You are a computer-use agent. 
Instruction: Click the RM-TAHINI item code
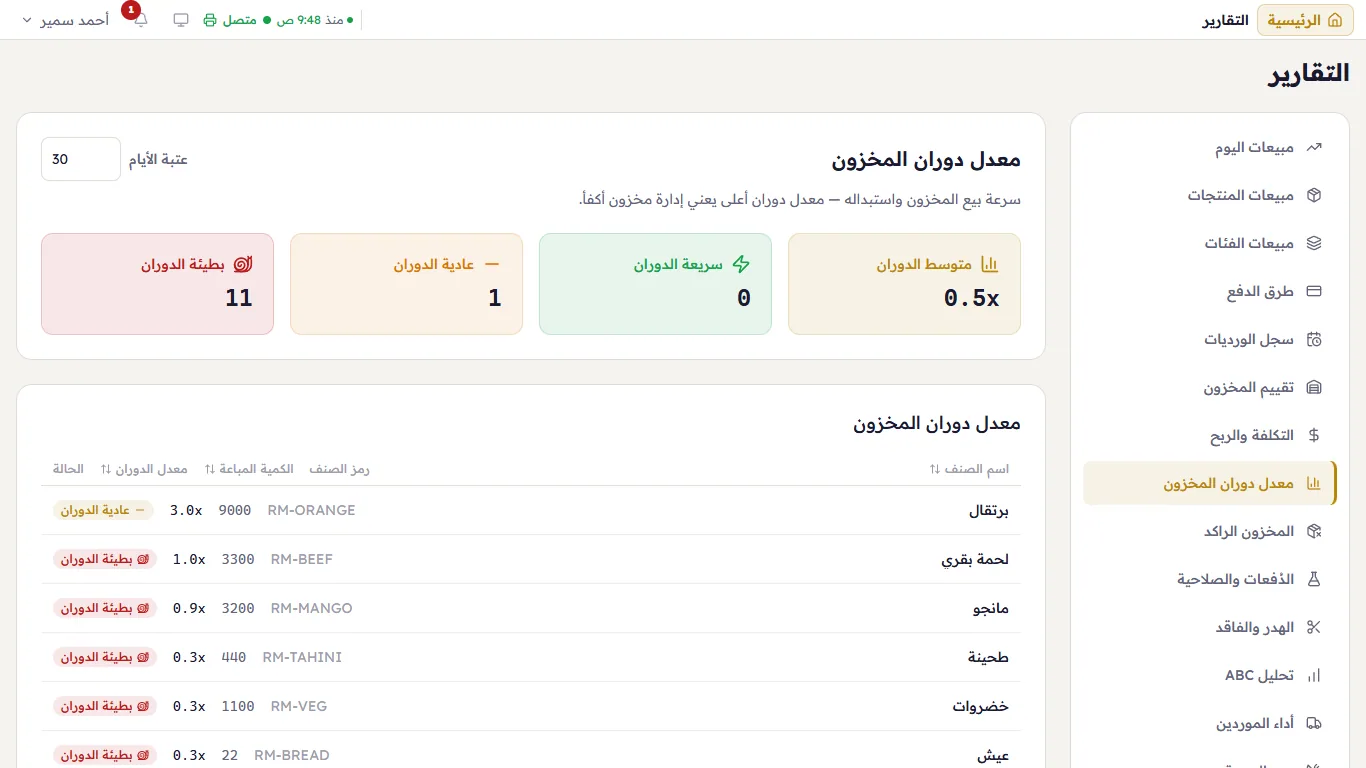302,657
